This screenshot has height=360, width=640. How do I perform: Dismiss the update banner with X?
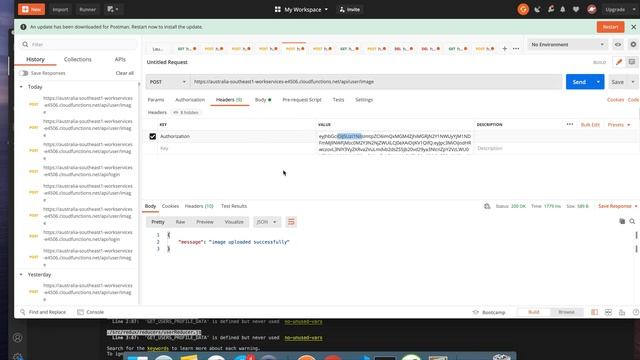(x=633, y=27)
